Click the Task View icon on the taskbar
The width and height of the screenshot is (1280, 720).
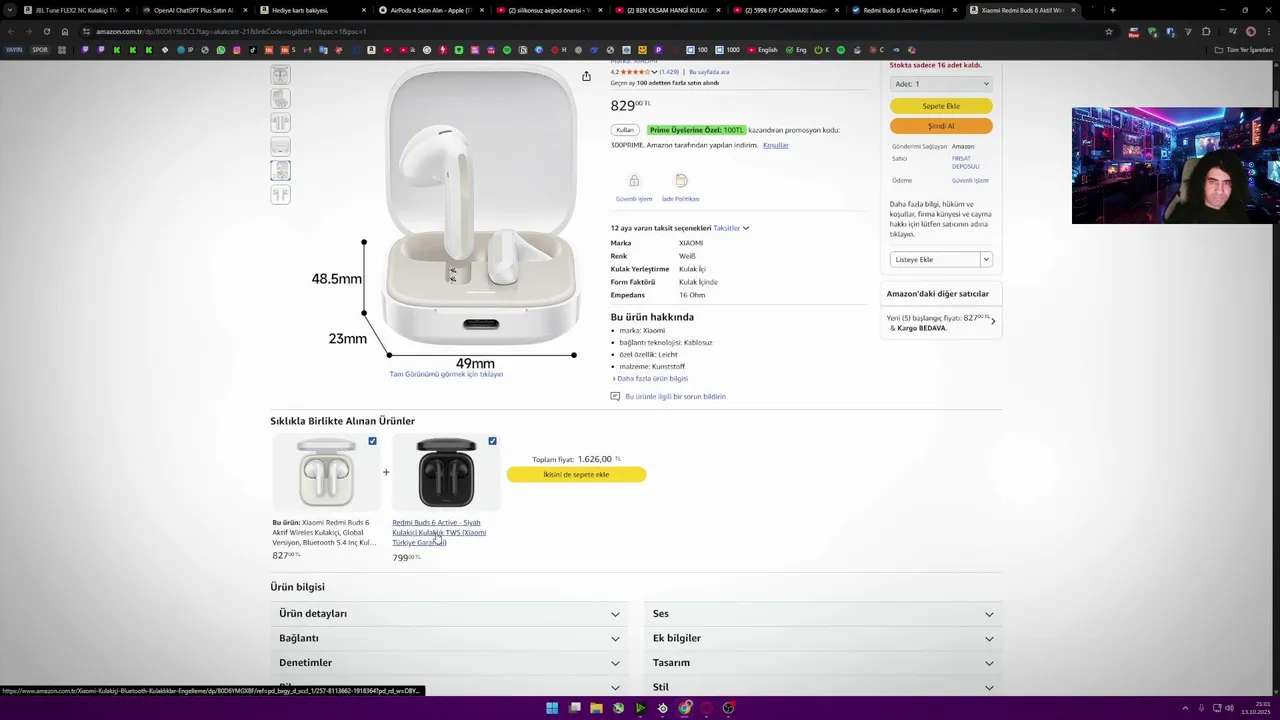pyautogui.click(x=574, y=708)
